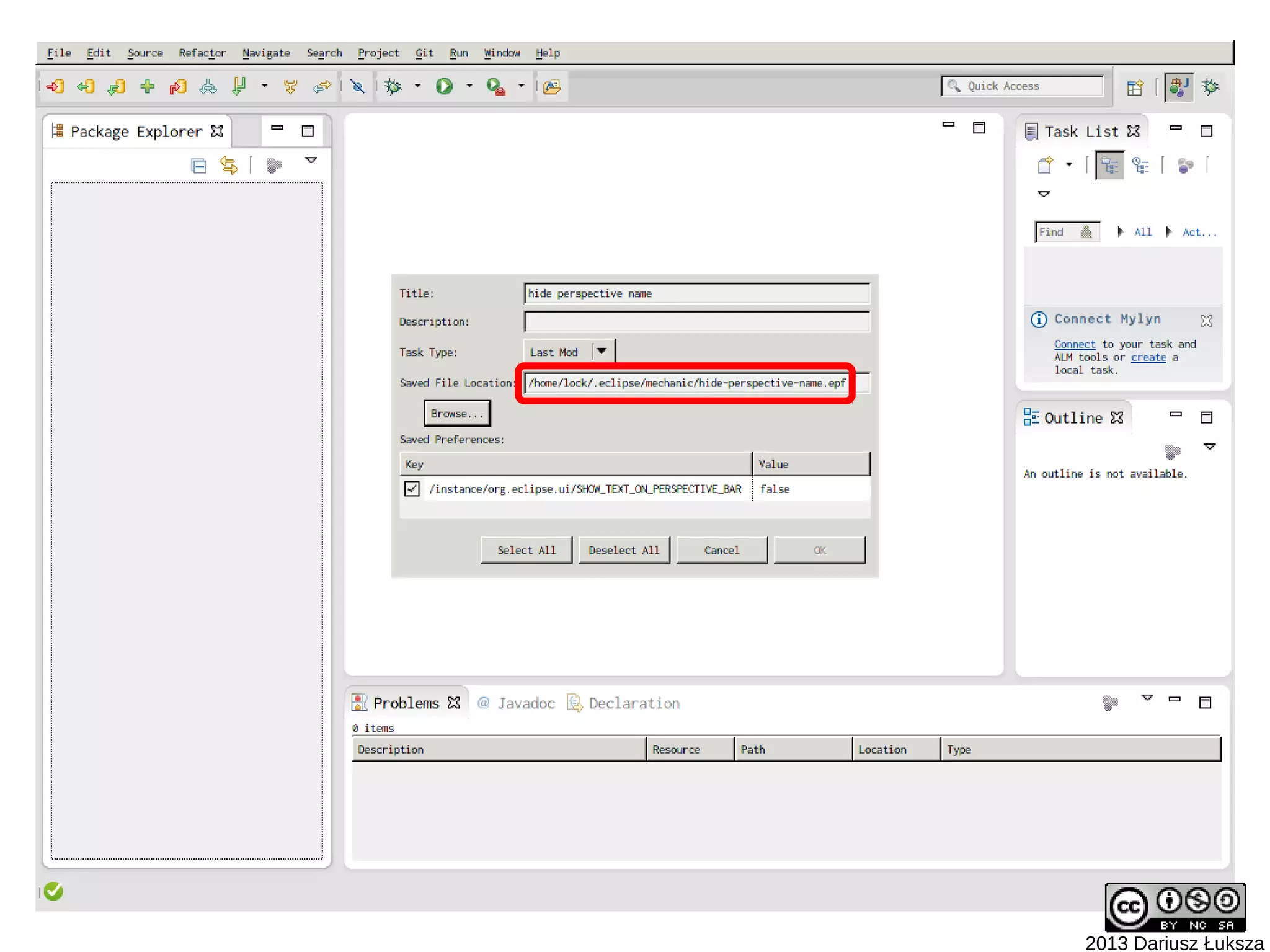1270x952 pixels.
Task: Uncheck the SHOW_TEXT_ON_PERSPECTIVE_BAR preference checkbox
Action: point(412,489)
